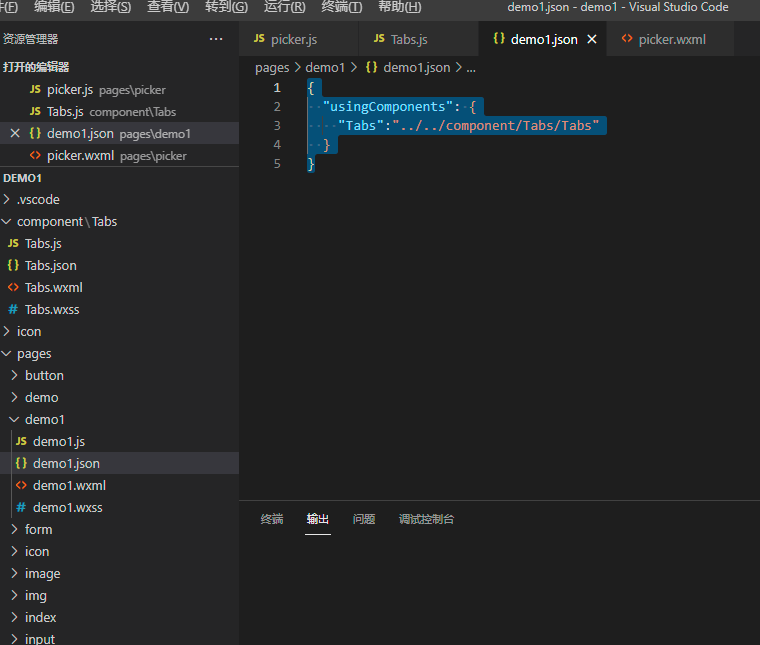The image size is (760, 645).
Task: Click the JS icon of picker.js tab
Action: [x=259, y=39]
